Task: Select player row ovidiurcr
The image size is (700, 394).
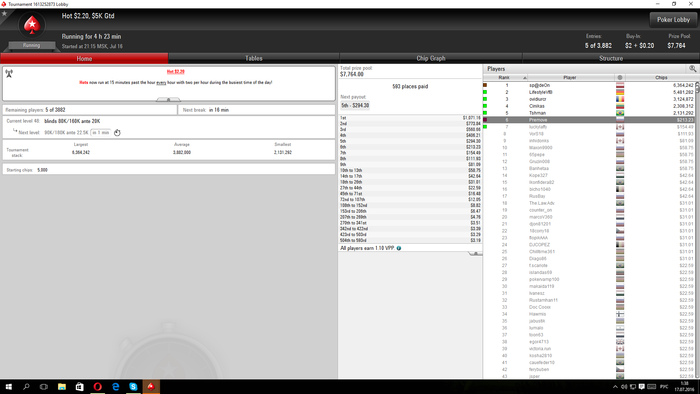Action: tap(589, 99)
